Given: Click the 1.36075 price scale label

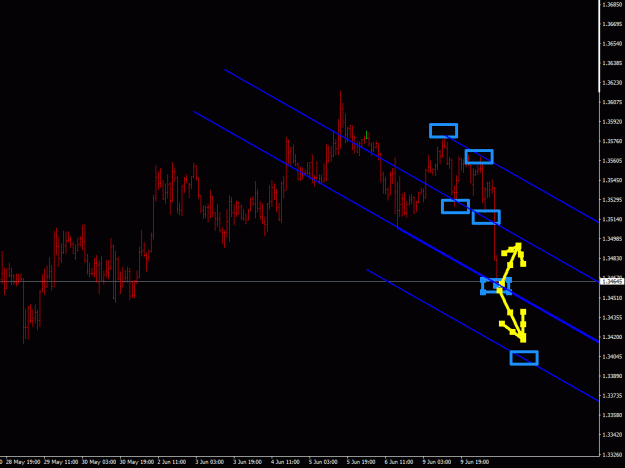Looking at the screenshot, I should pyautogui.click(x=613, y=102).
